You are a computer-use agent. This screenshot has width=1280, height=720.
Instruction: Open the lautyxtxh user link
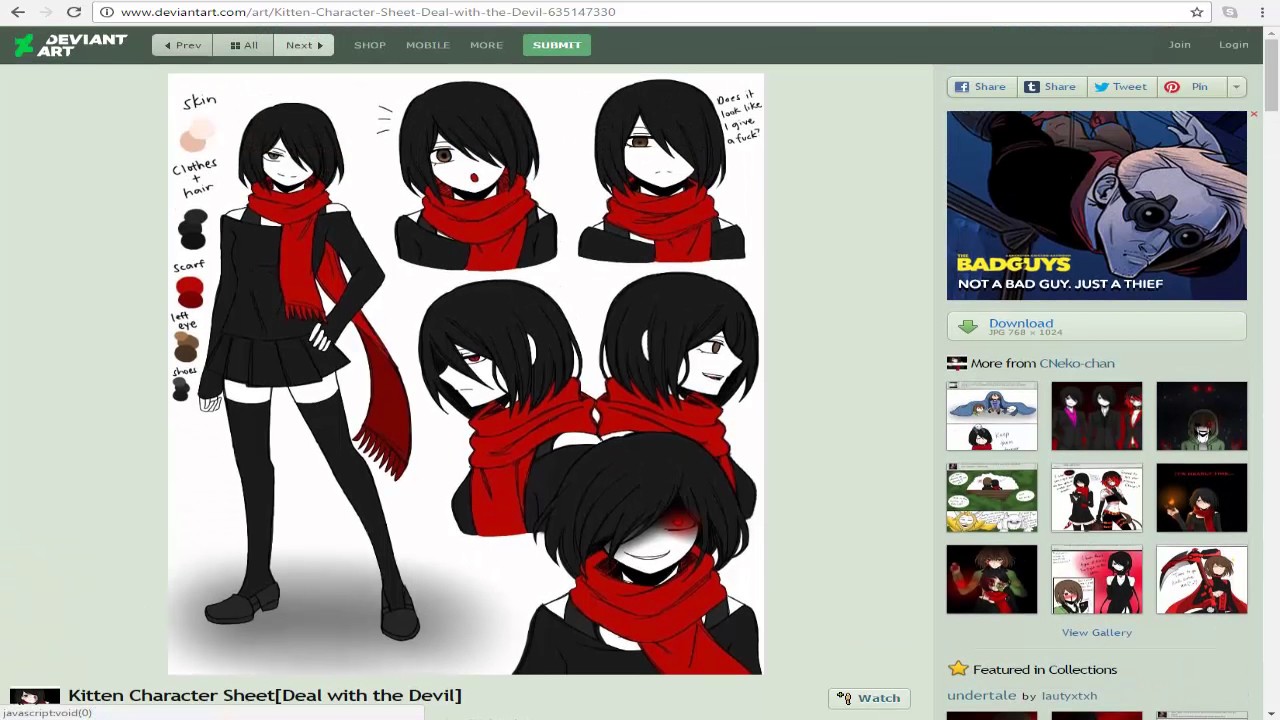[x=1069, y=695]
